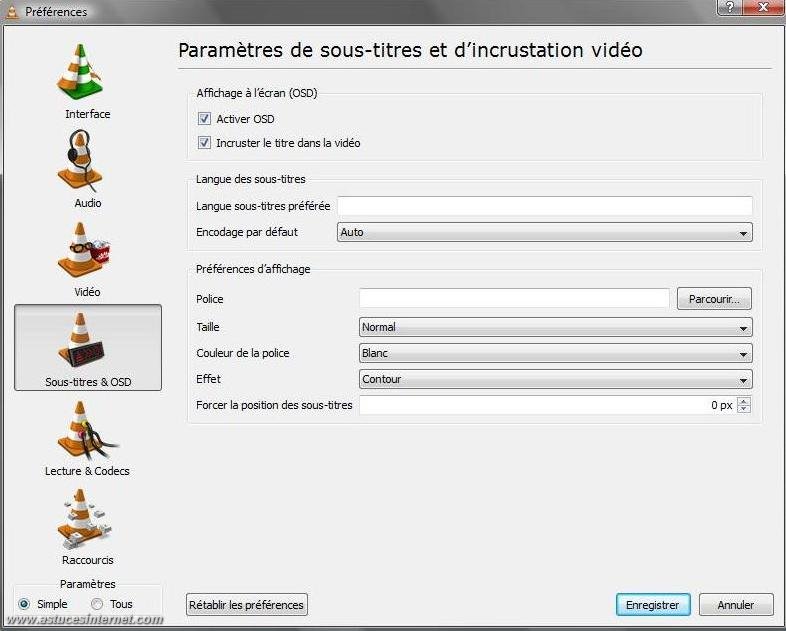Expand the Taille dropdown set to Normal

coord(556,327)
